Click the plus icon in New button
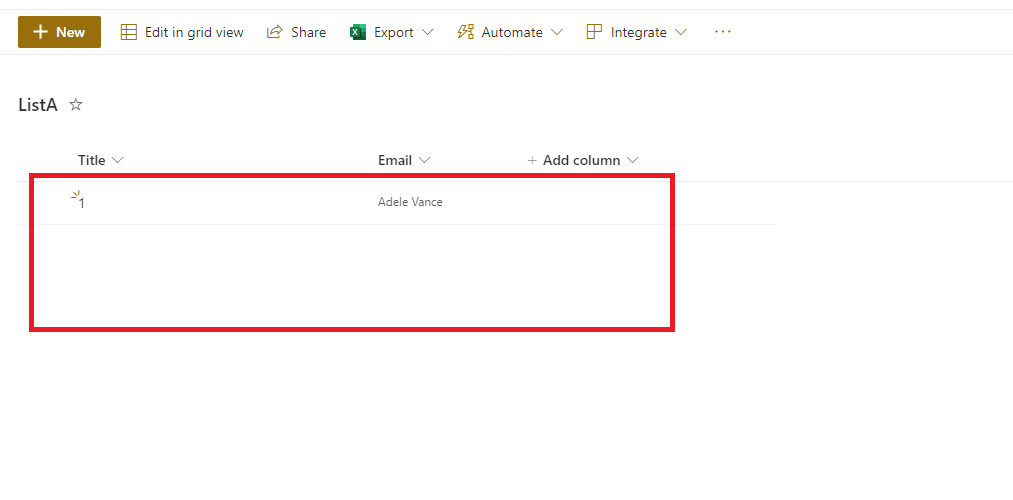This screenshot has width=1013, height=500. 41,32
